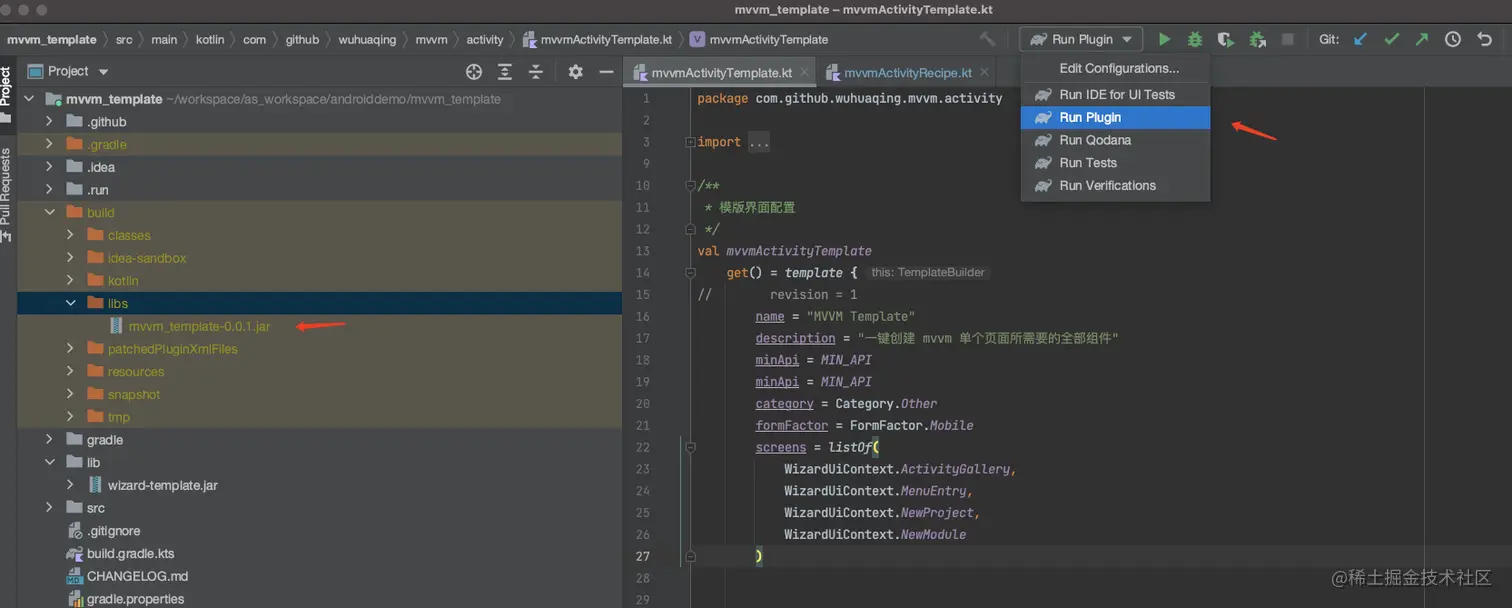Select idea-sandbox folder

147,258
